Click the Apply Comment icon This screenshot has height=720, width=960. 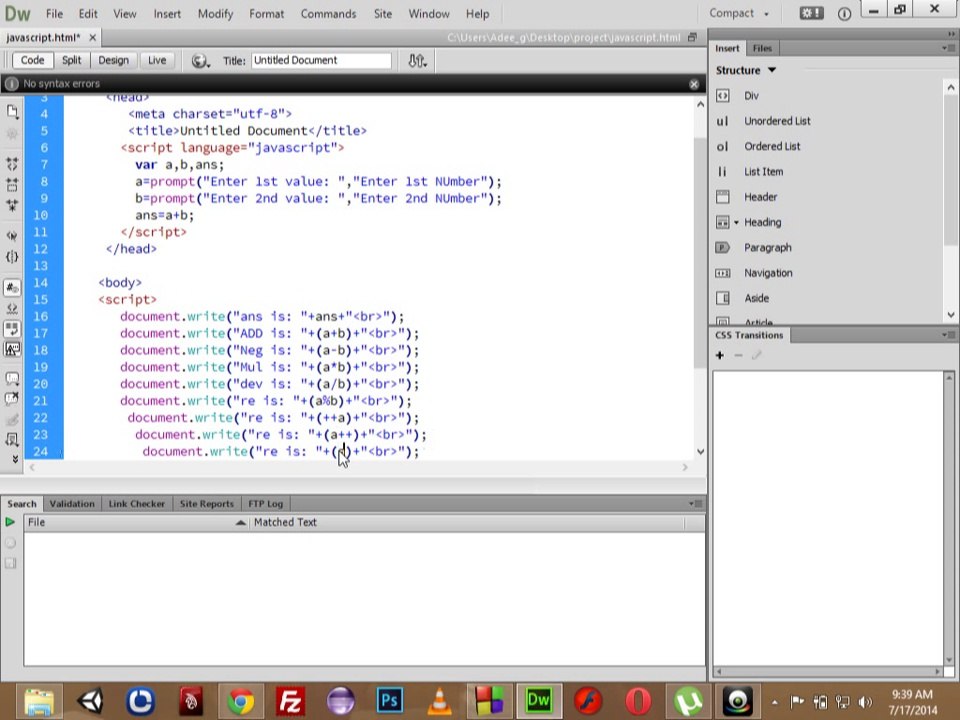12,378
